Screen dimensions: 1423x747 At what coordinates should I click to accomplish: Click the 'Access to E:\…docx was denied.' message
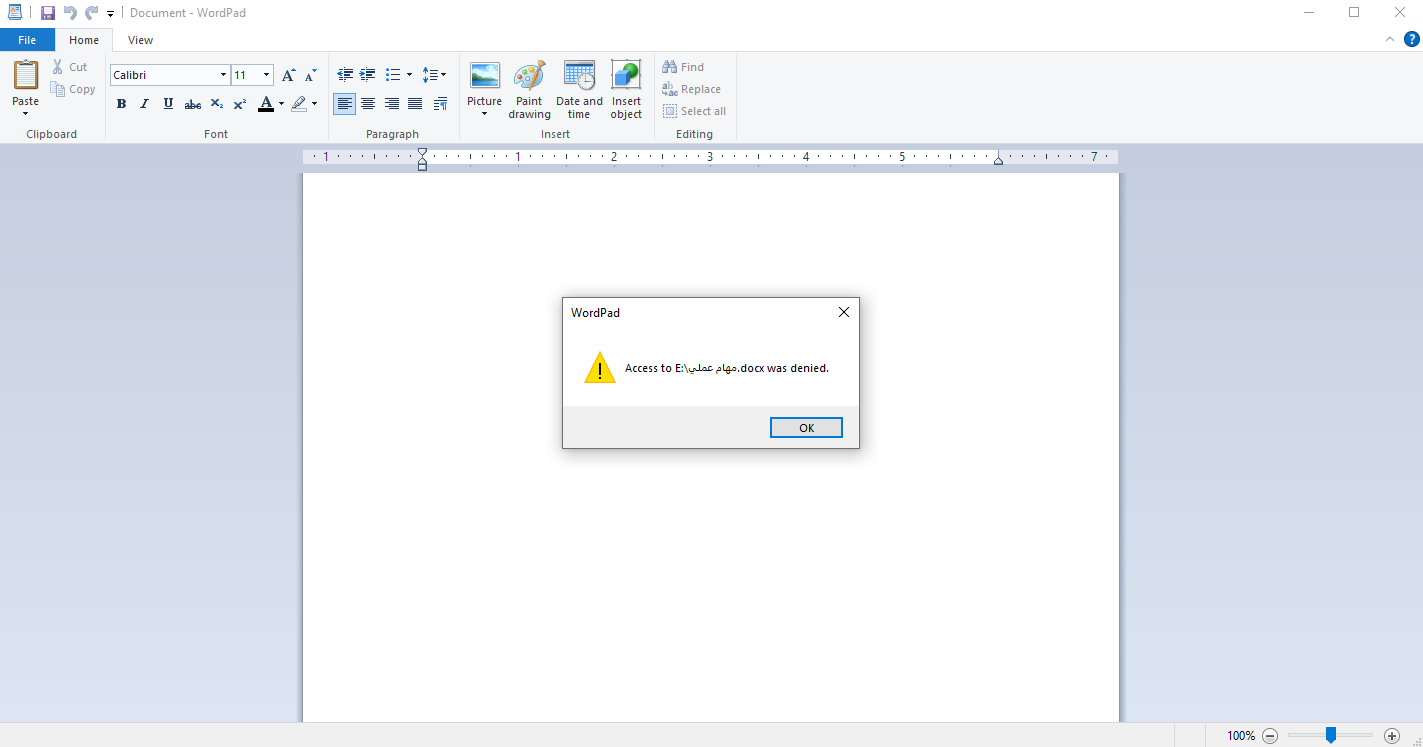coord(727,368)
